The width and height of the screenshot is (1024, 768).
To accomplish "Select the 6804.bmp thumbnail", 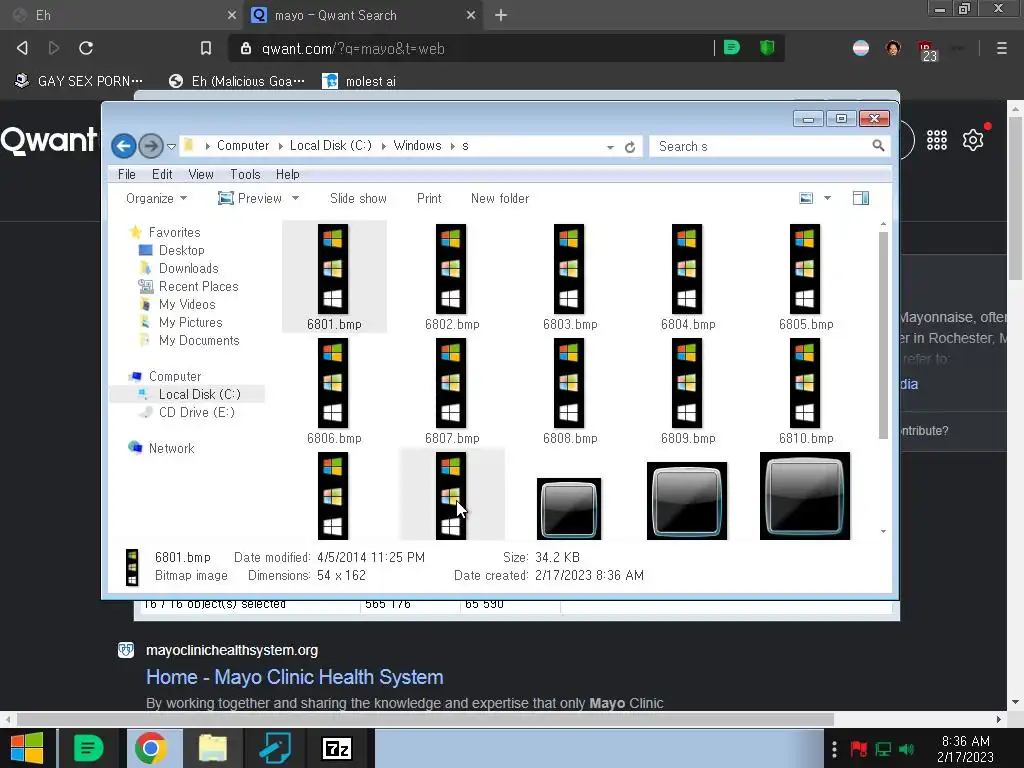I will click(x=687, y=269).
